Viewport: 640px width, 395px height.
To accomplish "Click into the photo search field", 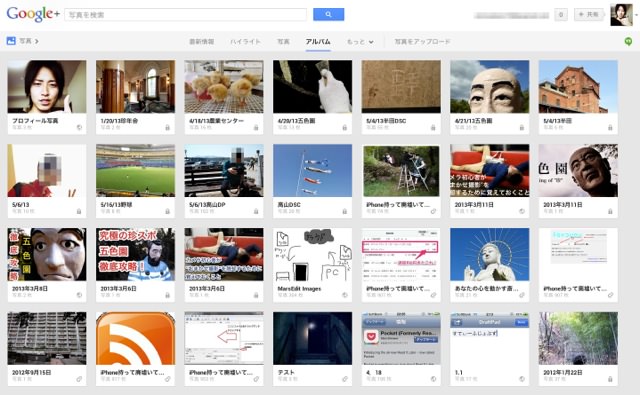I will pos(186,15).
